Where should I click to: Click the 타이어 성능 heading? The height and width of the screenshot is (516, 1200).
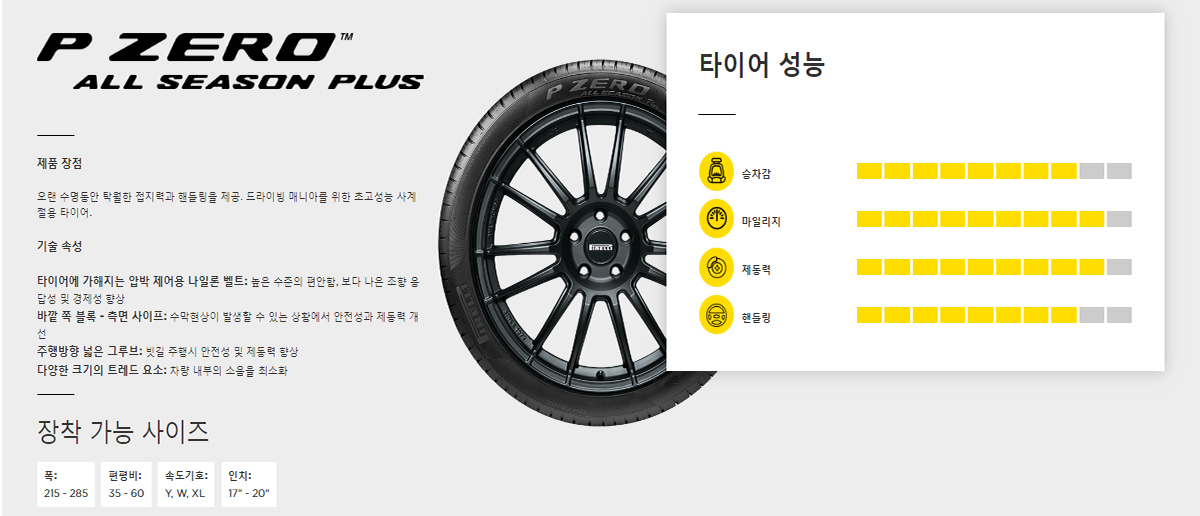tap(762, 65)
